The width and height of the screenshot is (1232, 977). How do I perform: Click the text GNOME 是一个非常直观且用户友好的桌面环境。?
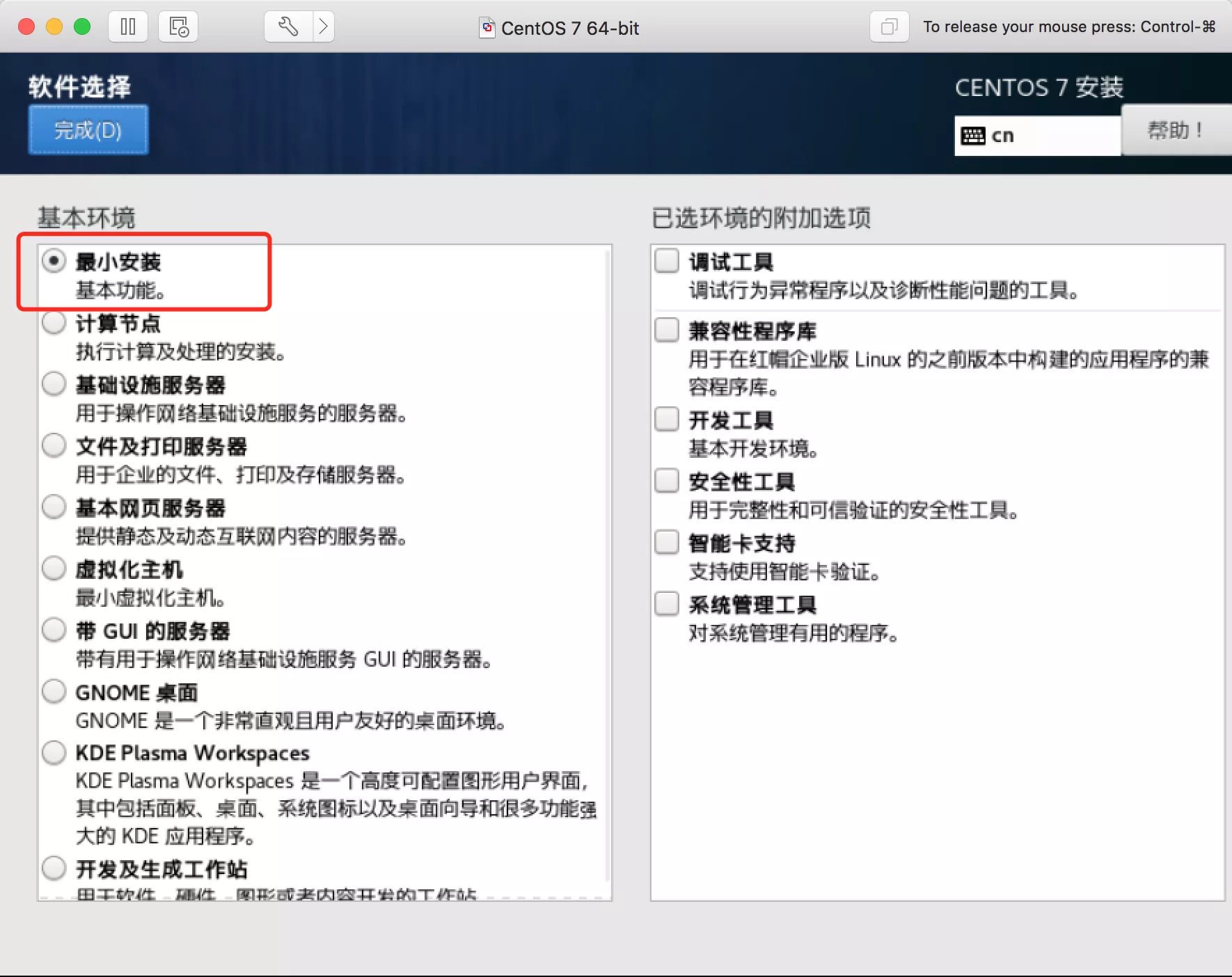click(291, 721)
